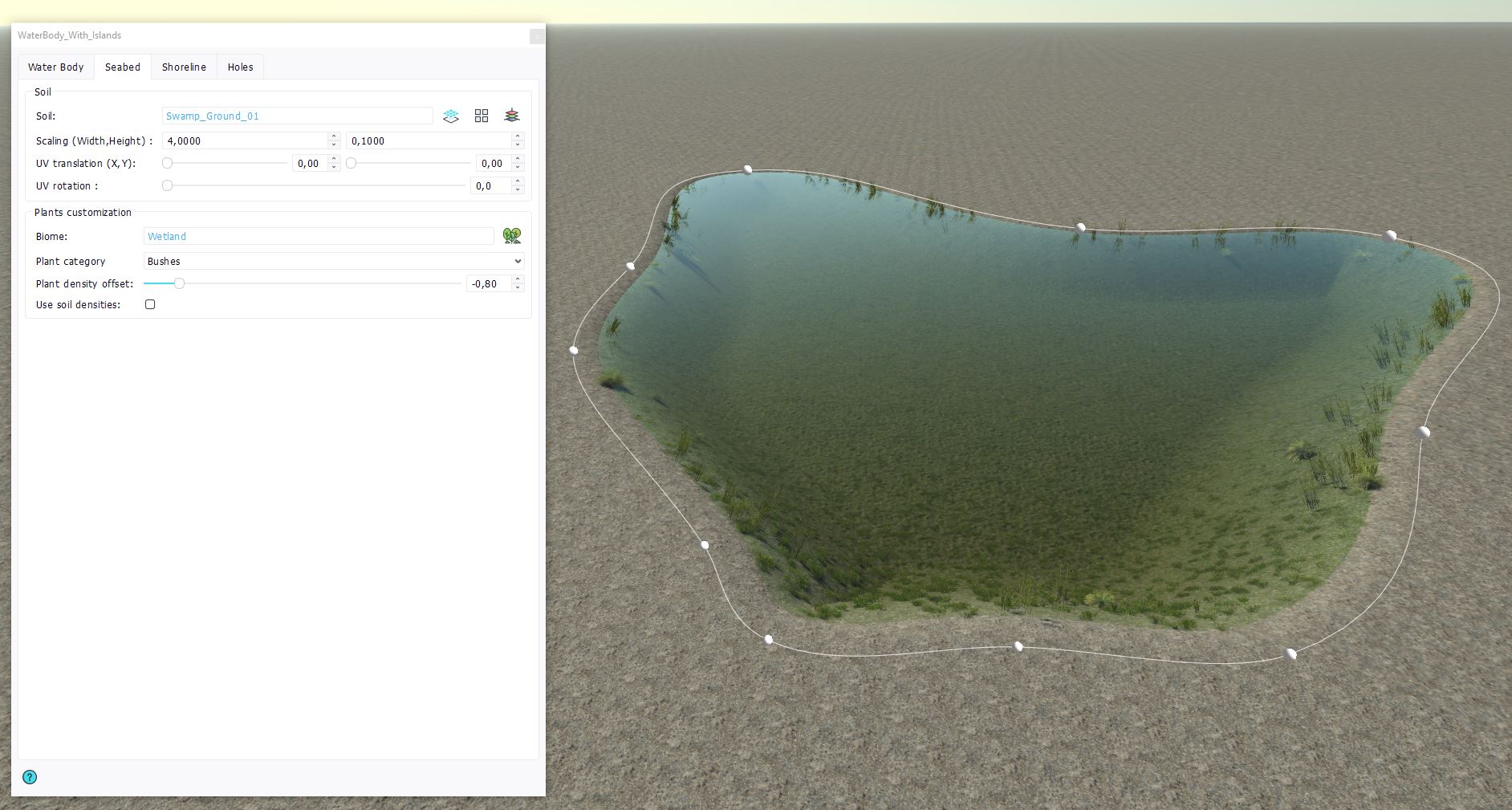Click the soil picker icon with blue layers
Viewport: 1512px width, 810px height.
[451, 116]
